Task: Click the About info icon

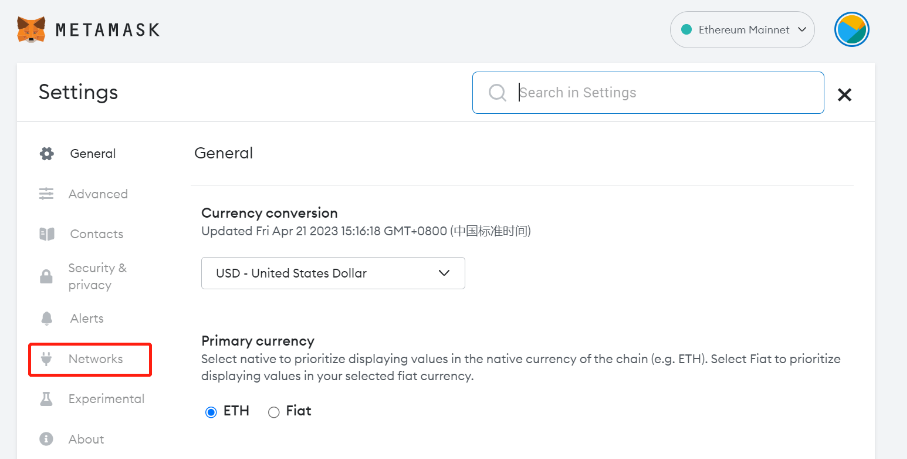Action: 46,439
